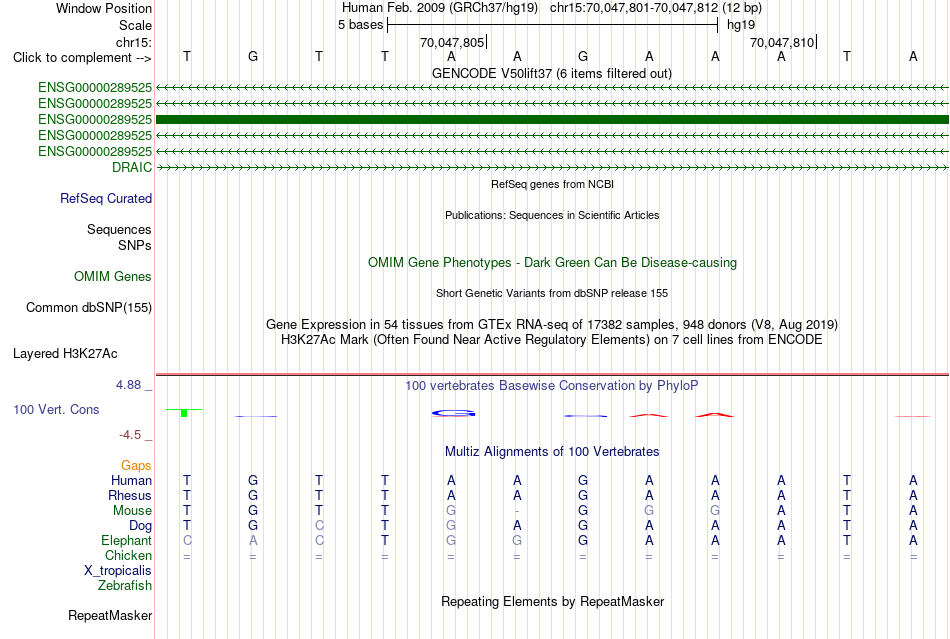The width and height of the screenshot is (950, 639).
Task: Open the RefSeq Curated track label
Action: pyautogui.click(x=106, y=198)
